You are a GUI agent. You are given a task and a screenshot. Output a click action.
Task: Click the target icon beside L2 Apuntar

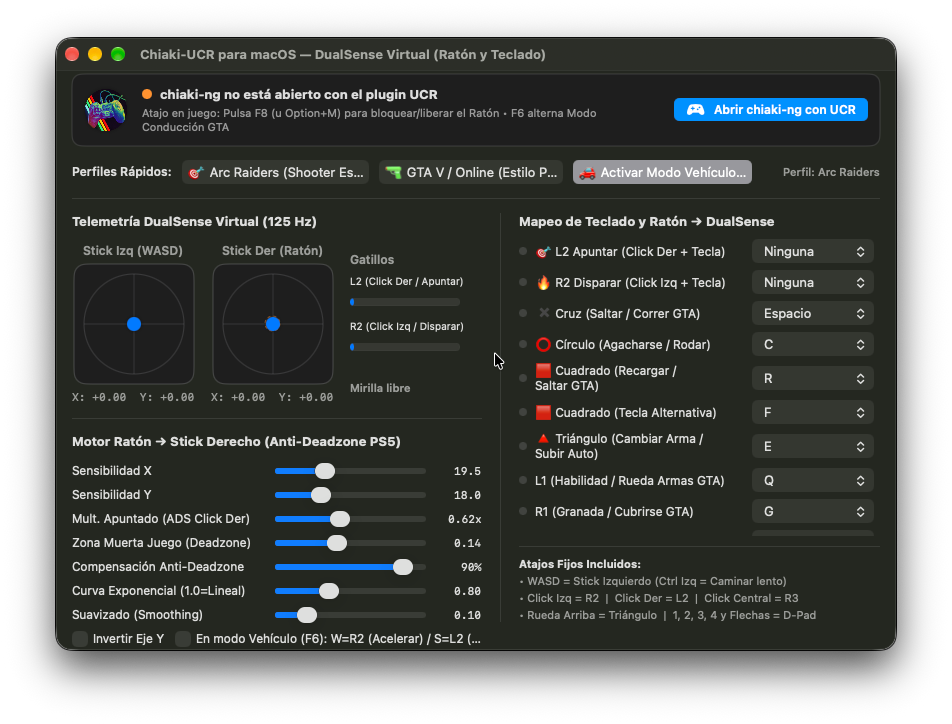point(543,251)
